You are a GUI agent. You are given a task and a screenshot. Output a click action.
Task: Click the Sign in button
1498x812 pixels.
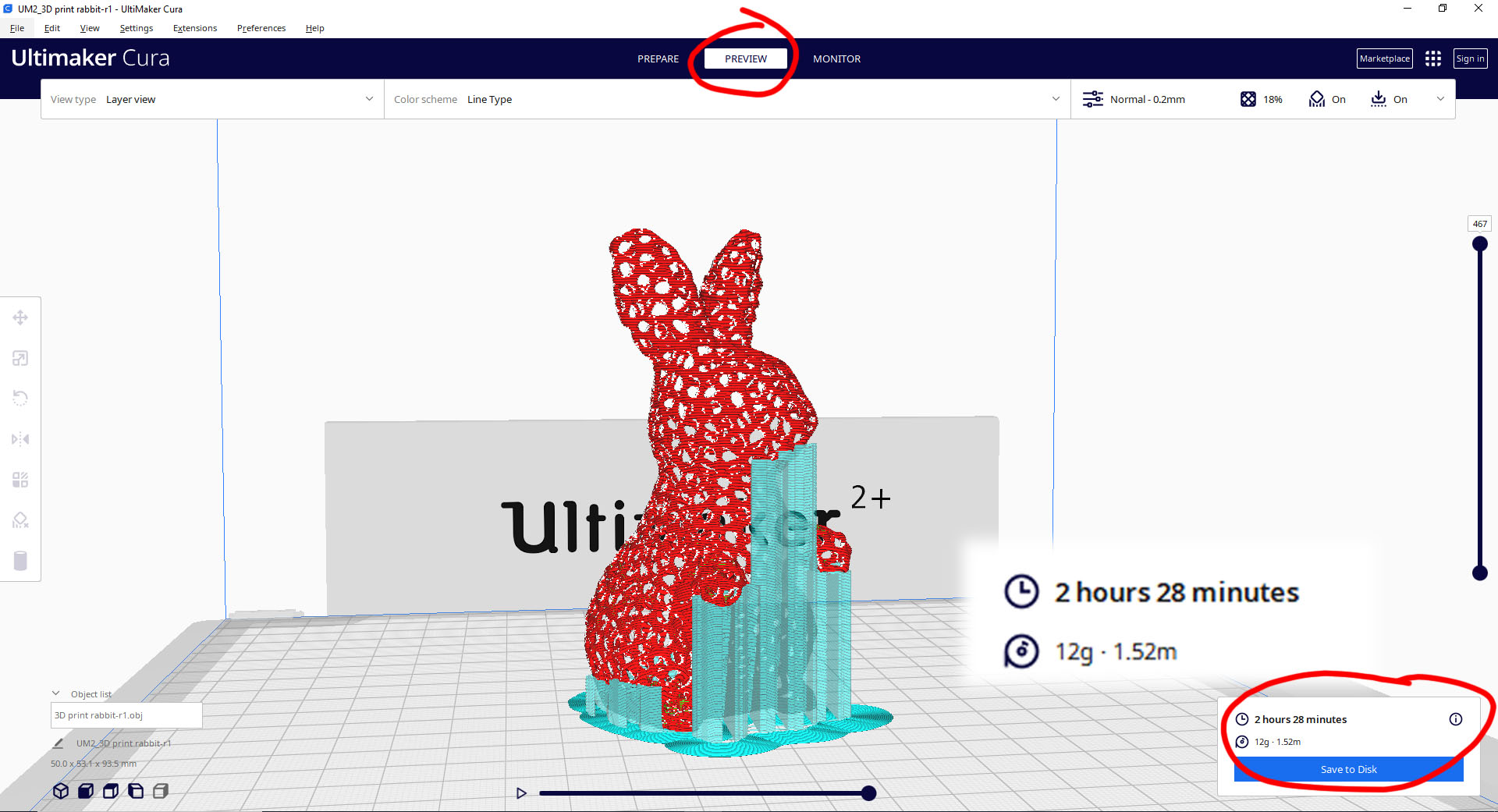[1470, 59]
